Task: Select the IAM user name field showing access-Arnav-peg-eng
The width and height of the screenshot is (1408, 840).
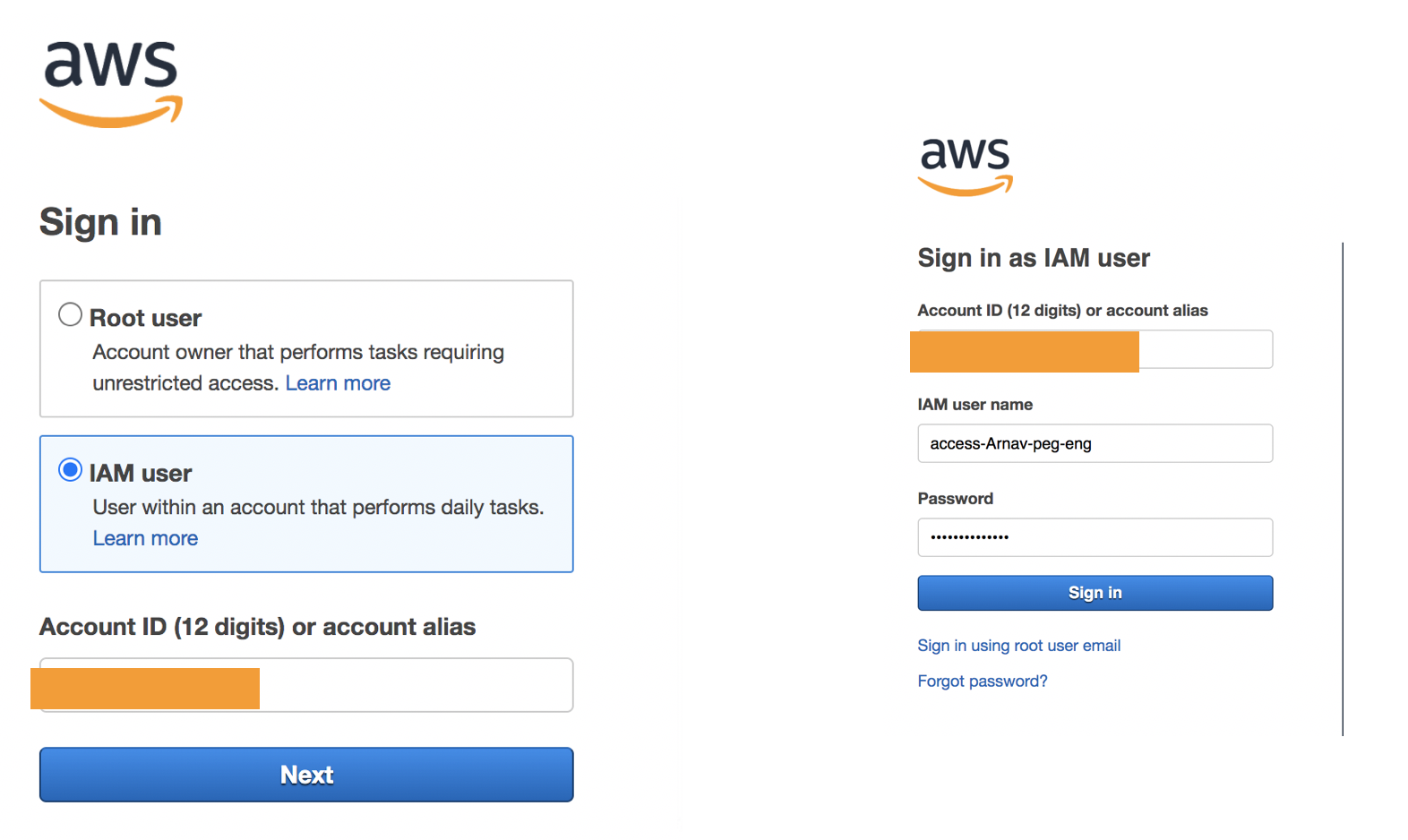Action: [1094, 443]
